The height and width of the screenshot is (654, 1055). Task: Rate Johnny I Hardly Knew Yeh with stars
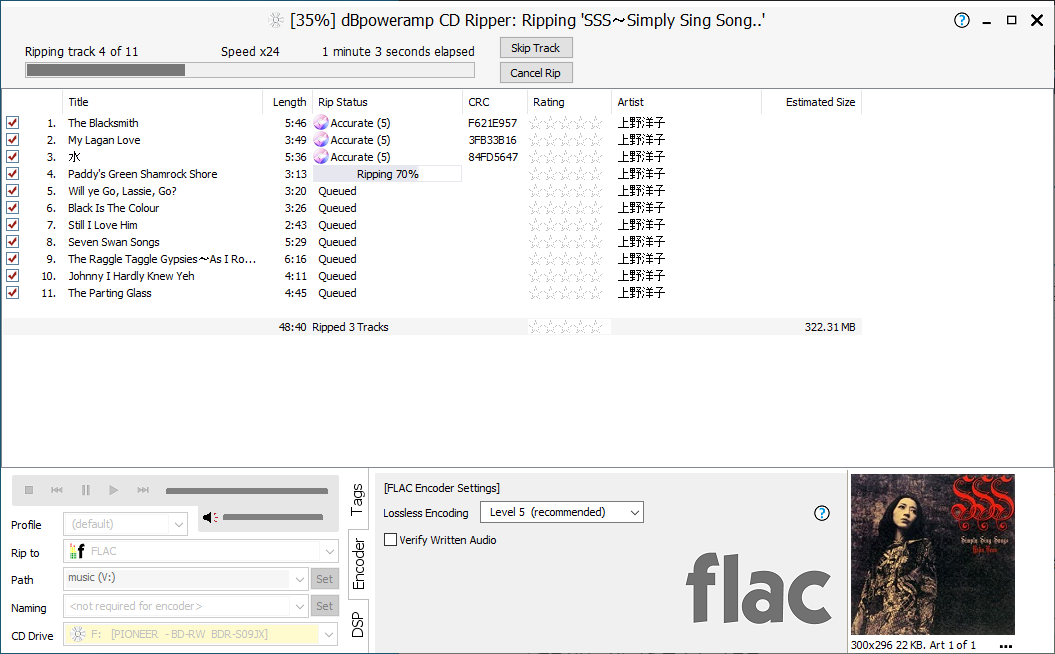tap(565, 276)
